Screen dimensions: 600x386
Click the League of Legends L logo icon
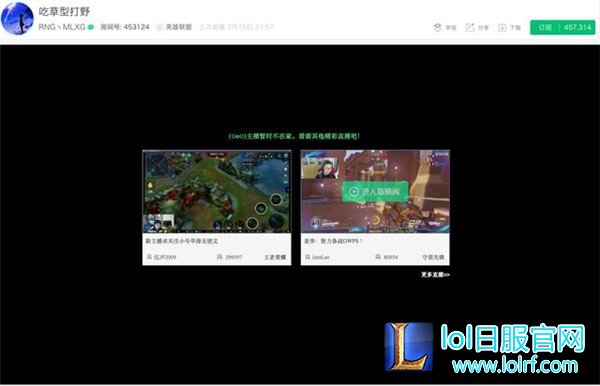pyautogui.click(x=408, y=347)
